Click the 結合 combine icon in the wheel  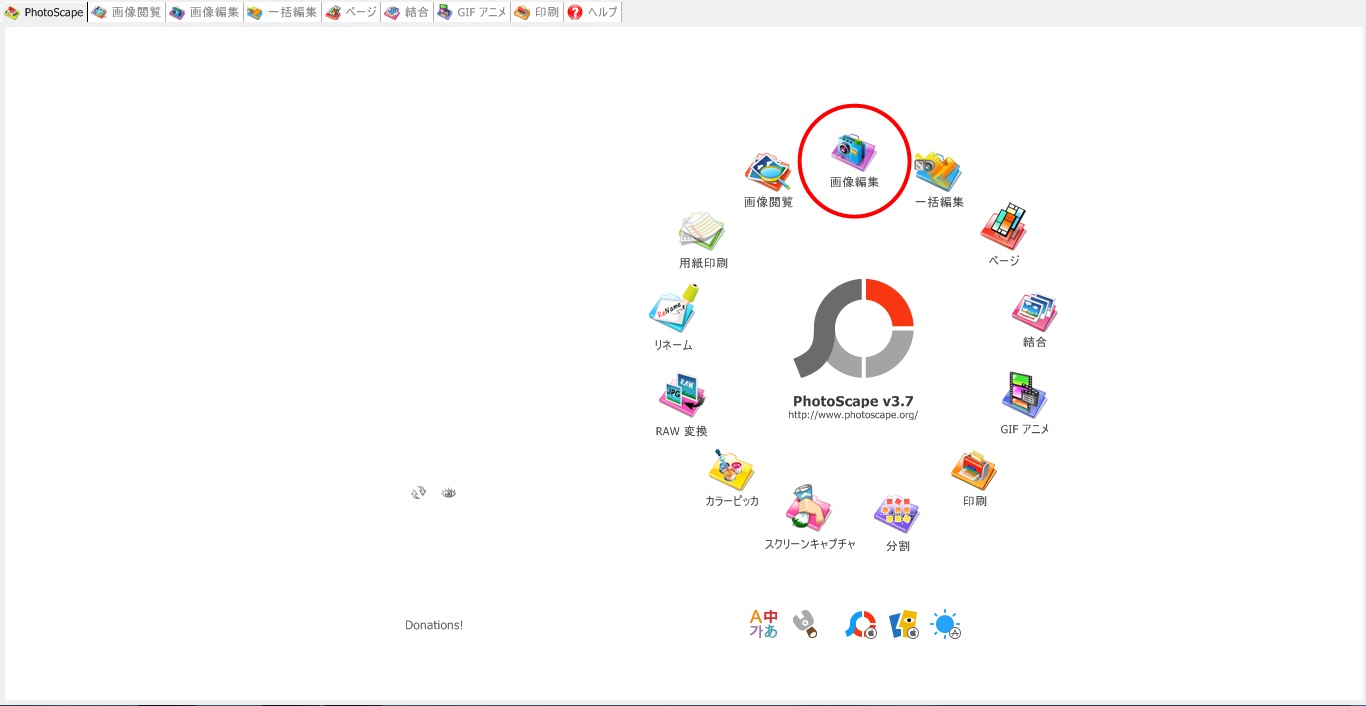(1034, 315)
